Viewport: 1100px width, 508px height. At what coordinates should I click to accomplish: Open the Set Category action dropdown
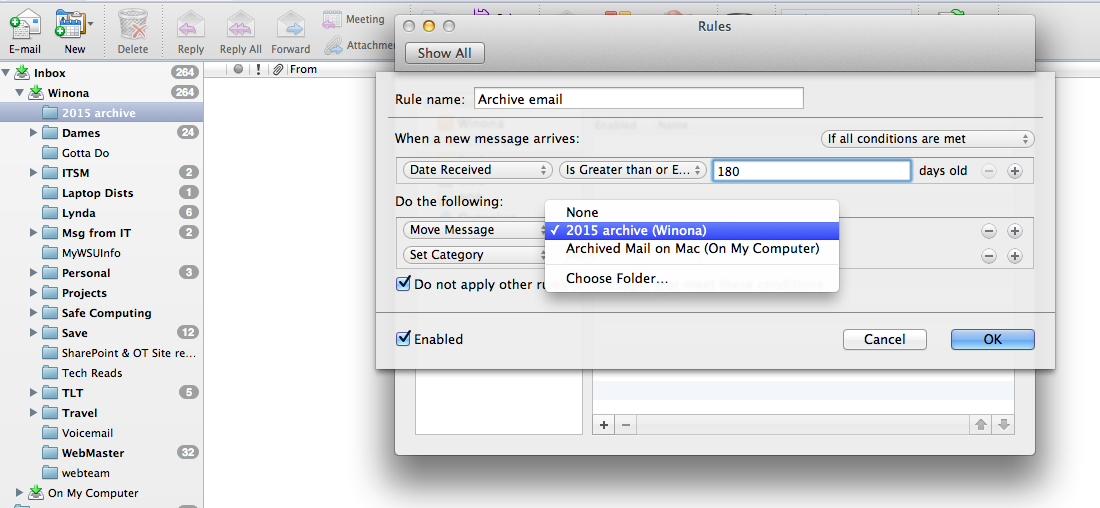[476, 255]
